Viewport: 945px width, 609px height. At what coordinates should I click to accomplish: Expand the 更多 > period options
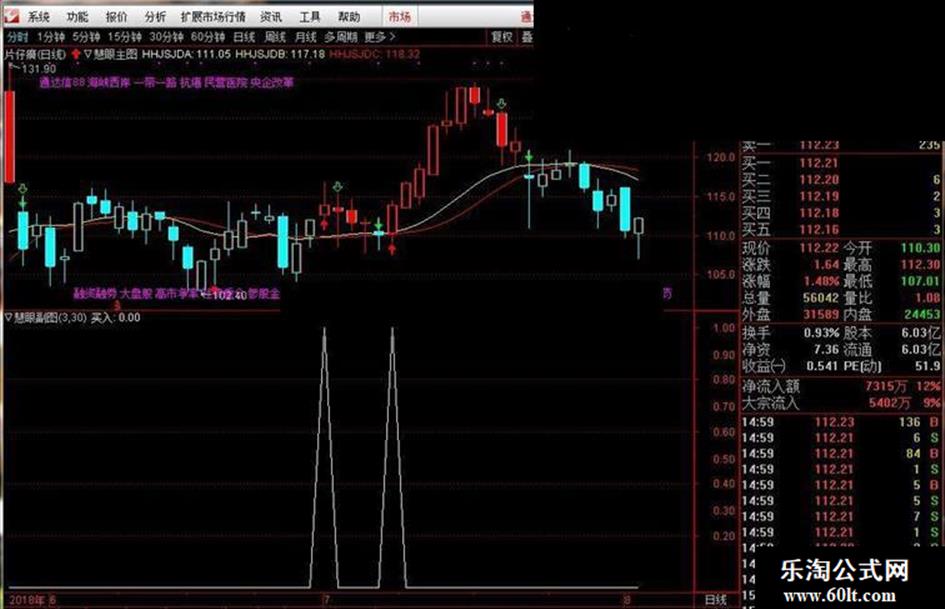pyautogui.click(x=380, y=37)
